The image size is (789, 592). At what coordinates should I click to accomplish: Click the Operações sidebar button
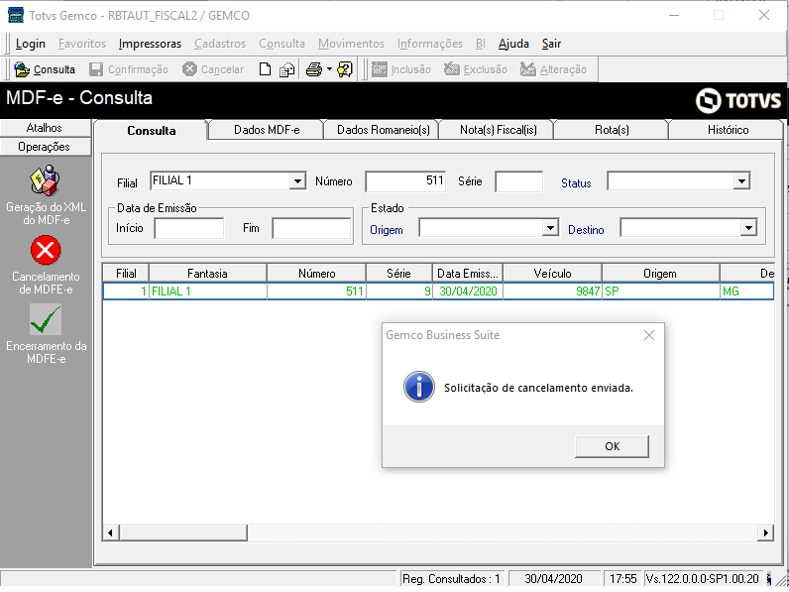(45, 147)
